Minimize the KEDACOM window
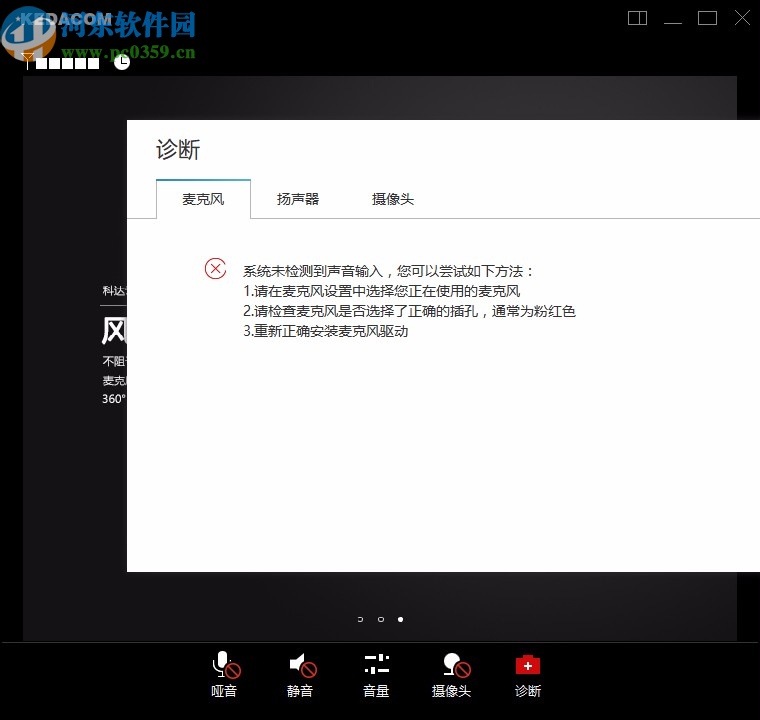 672,22
